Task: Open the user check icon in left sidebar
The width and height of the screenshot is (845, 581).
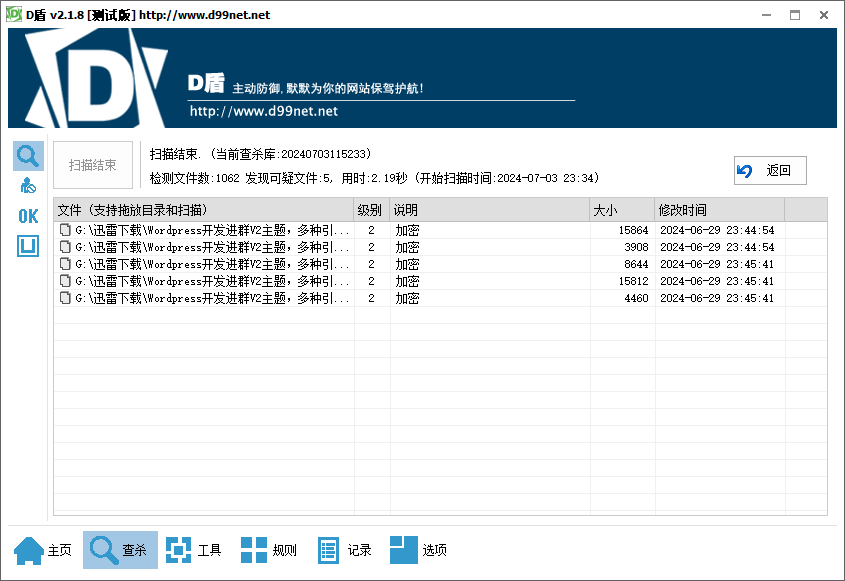Action: coord(28,186)
